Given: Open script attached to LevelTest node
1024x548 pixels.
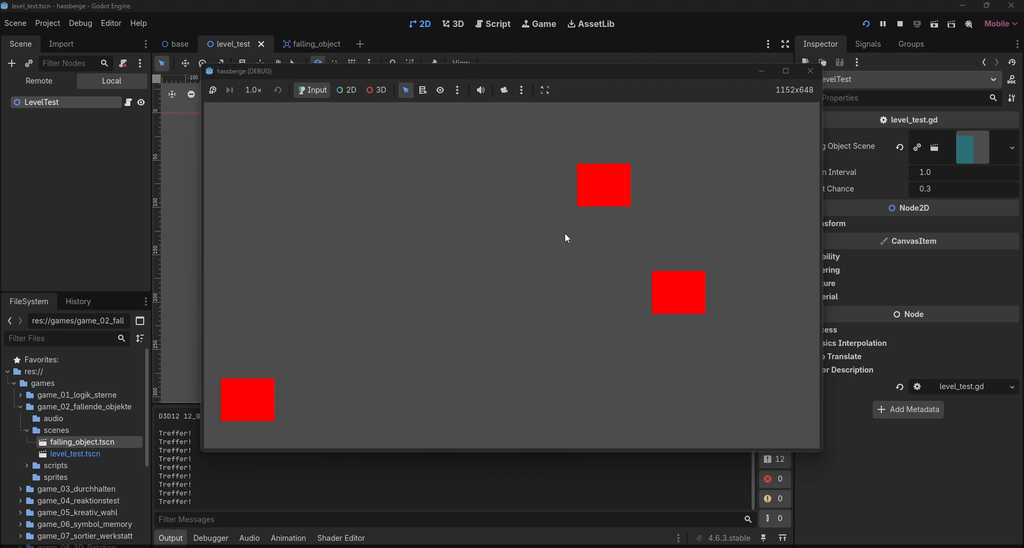Looking at the screenshot, I should point(129,103).
